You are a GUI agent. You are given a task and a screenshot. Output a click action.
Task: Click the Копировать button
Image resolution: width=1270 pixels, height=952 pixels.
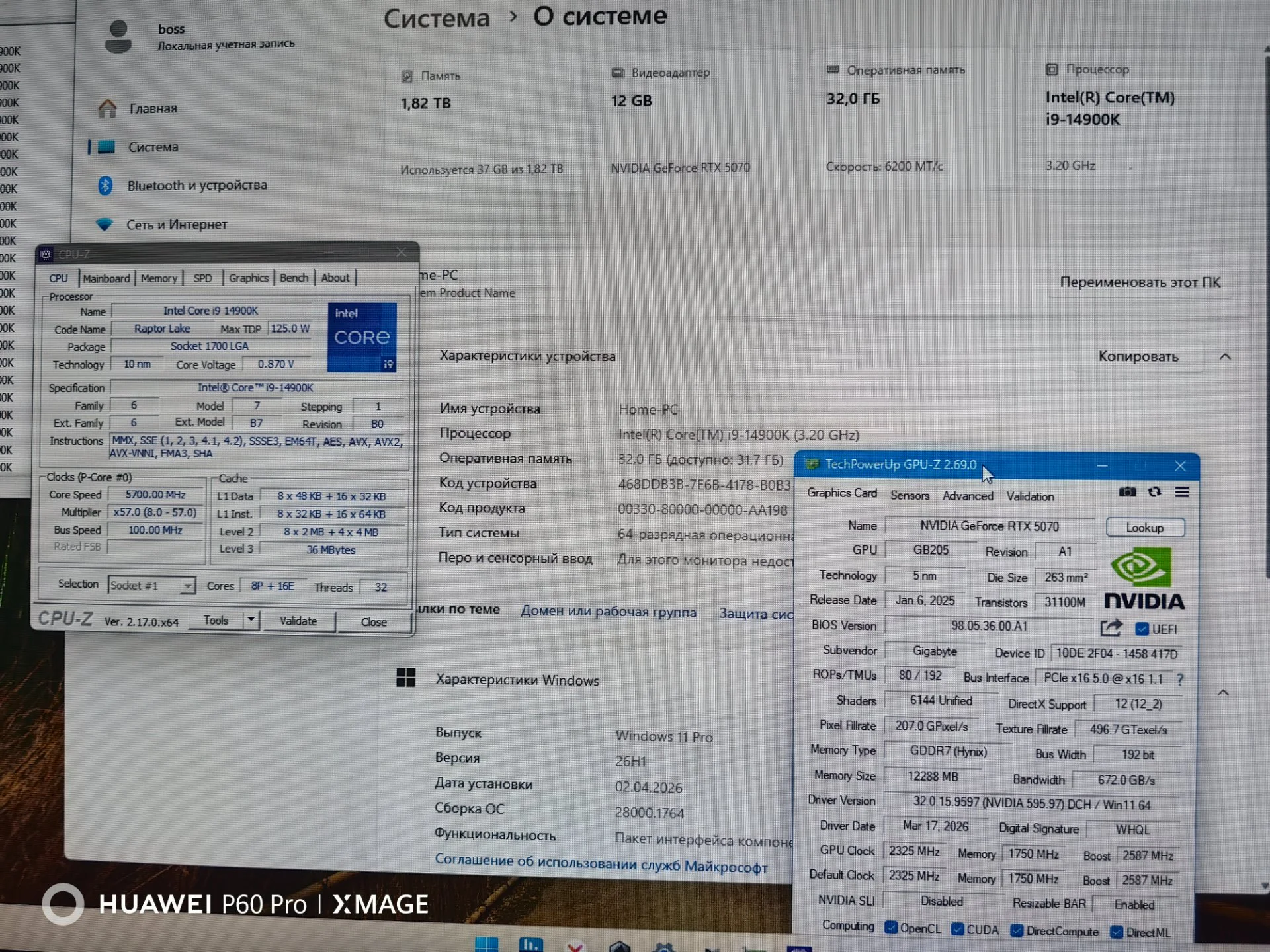click(1138, 356)
